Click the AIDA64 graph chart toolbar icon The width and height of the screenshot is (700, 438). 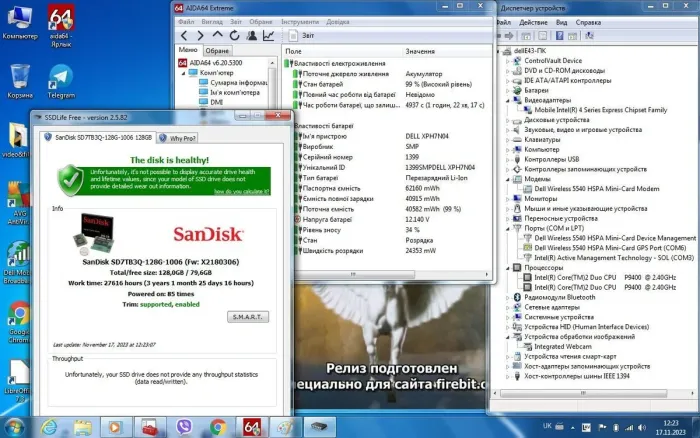click(269, 35)
